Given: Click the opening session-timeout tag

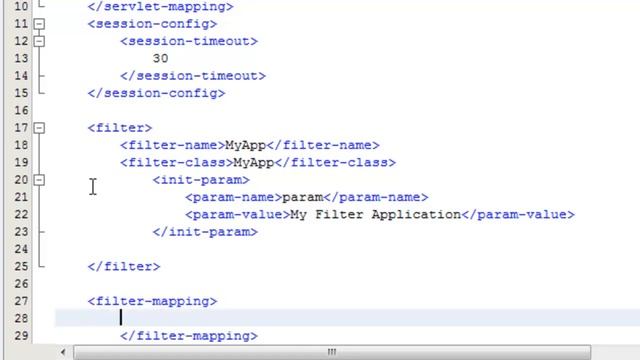Looking at the screenshot, I should 189,41.
